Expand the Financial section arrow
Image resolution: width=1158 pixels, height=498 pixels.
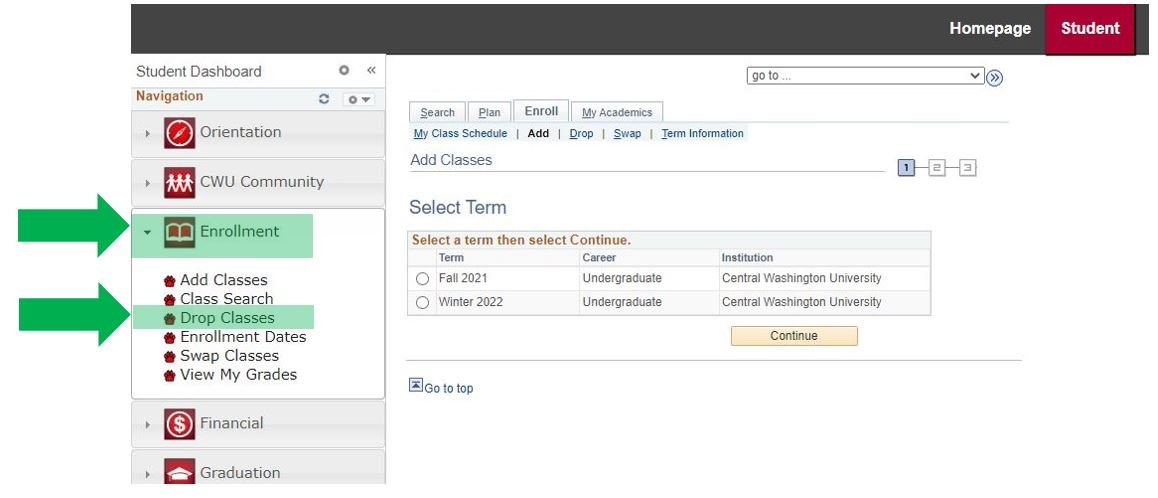coord(148,425)
